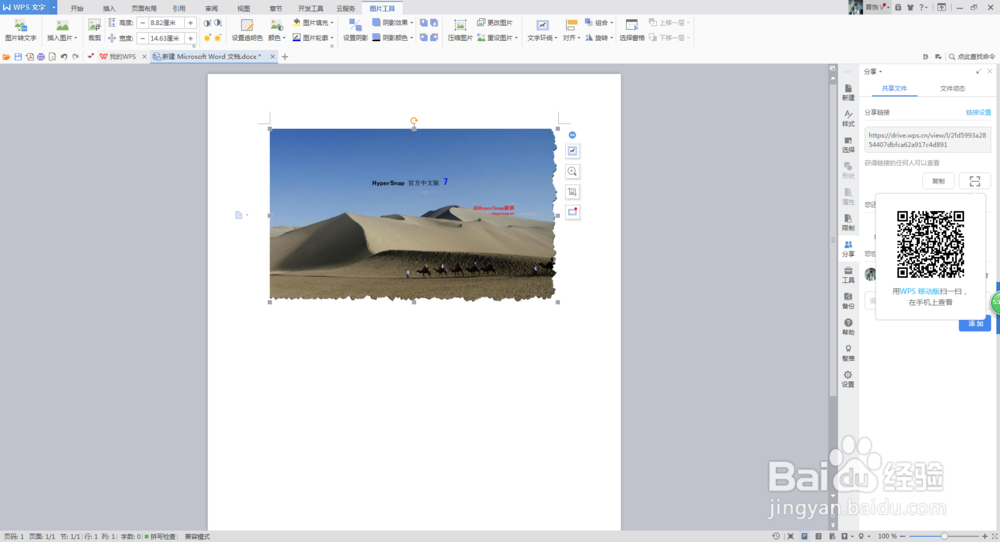Click the text wrap layout icon beside the picture

tap(572, 151)
